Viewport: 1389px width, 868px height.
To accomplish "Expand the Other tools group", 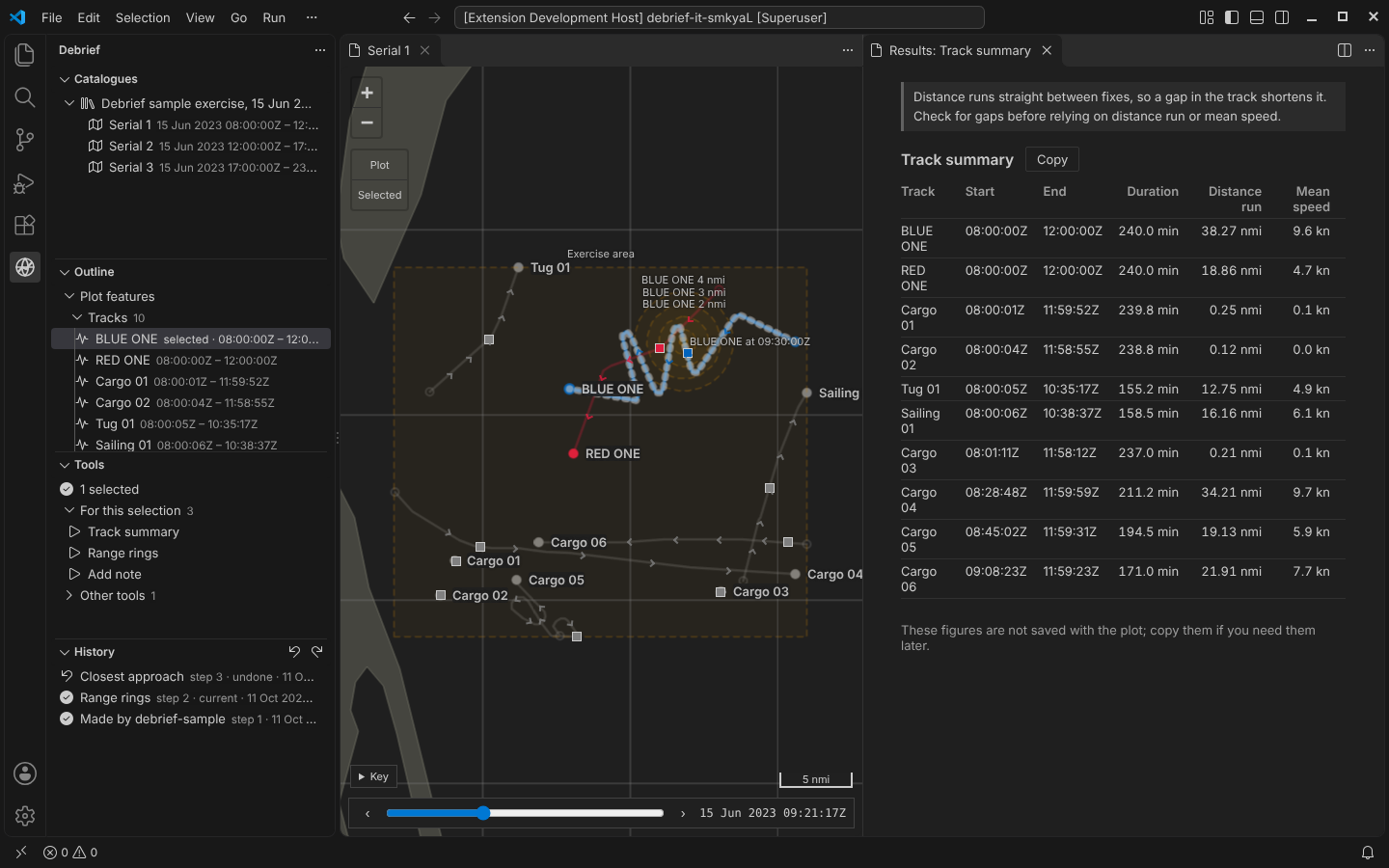I will (x=69, y=595).
